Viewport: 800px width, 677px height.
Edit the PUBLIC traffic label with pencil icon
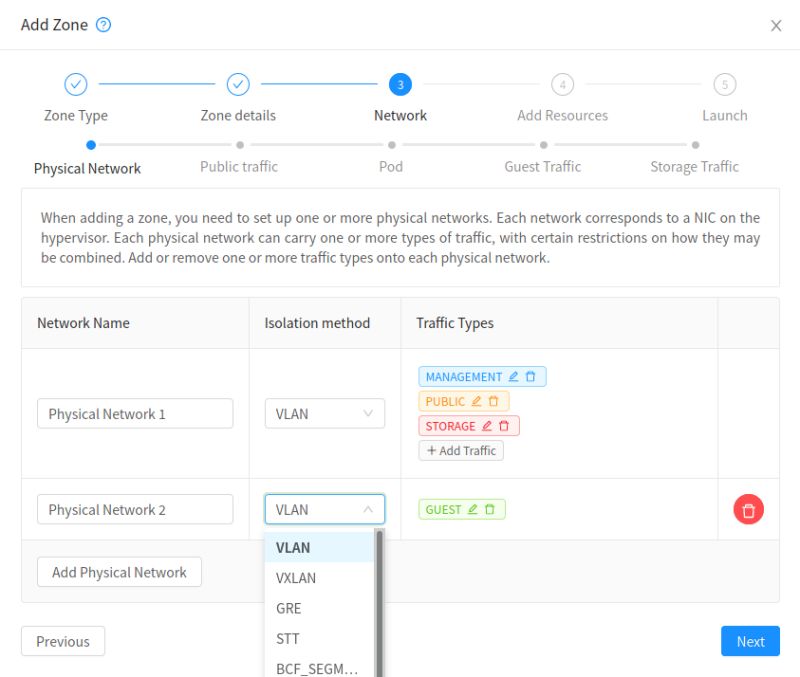[476, 402]
